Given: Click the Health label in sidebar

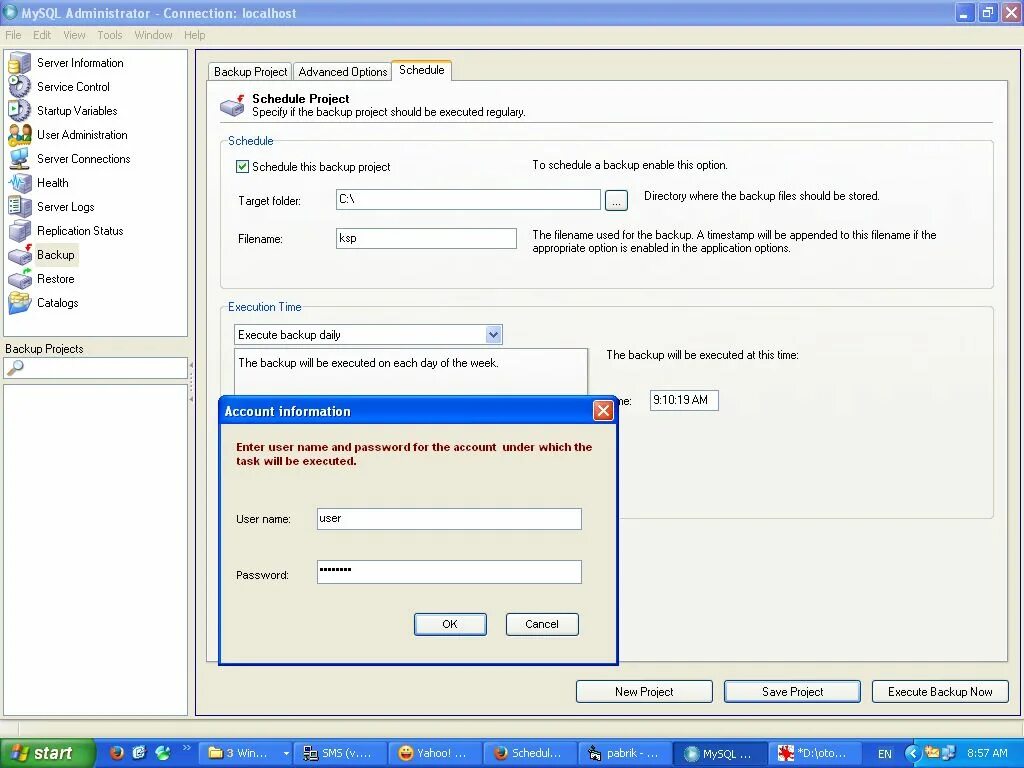Looking at the screenshot, I should 52,183.
